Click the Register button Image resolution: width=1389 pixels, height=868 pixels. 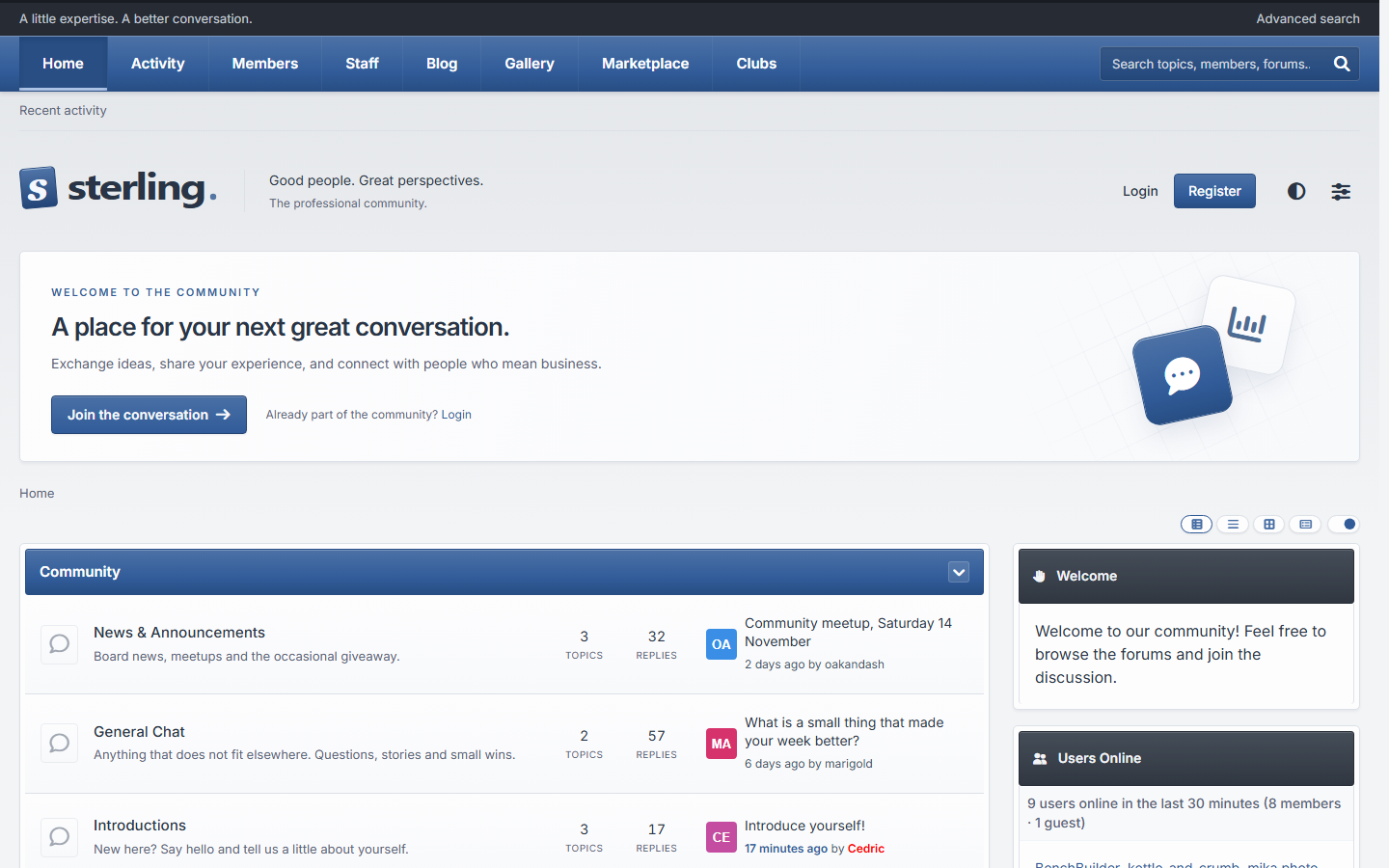coord(1214,191)
